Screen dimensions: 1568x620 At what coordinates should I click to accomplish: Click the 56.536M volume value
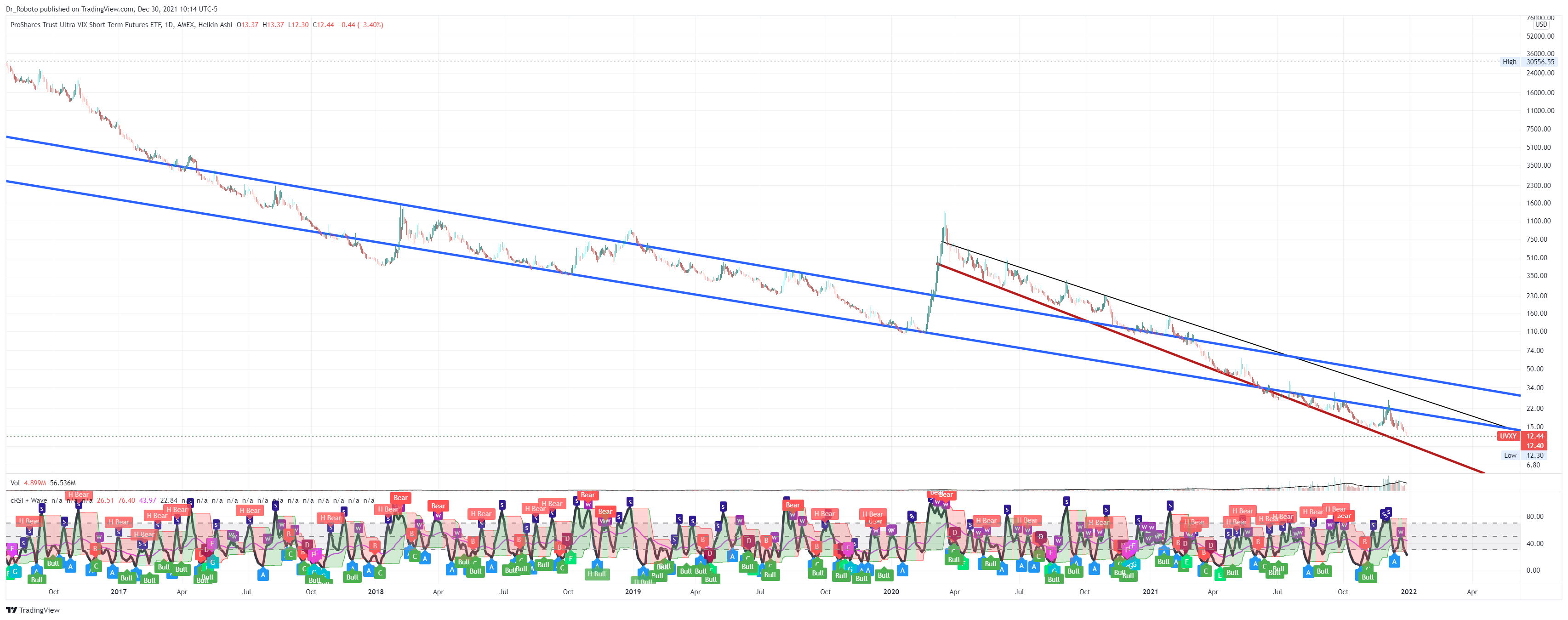[x=63, y=483]
